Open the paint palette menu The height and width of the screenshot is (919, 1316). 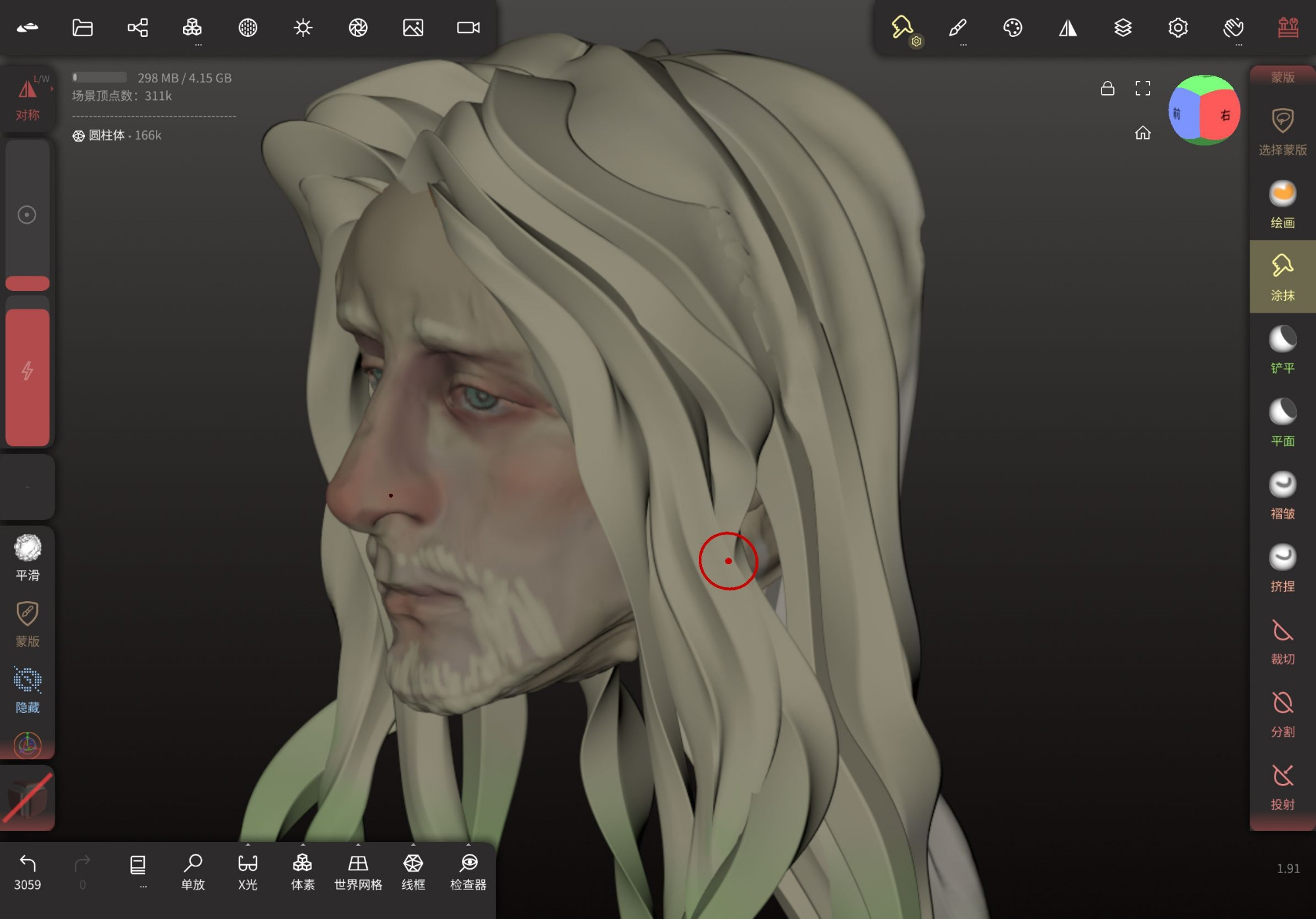click(1013, 28)
